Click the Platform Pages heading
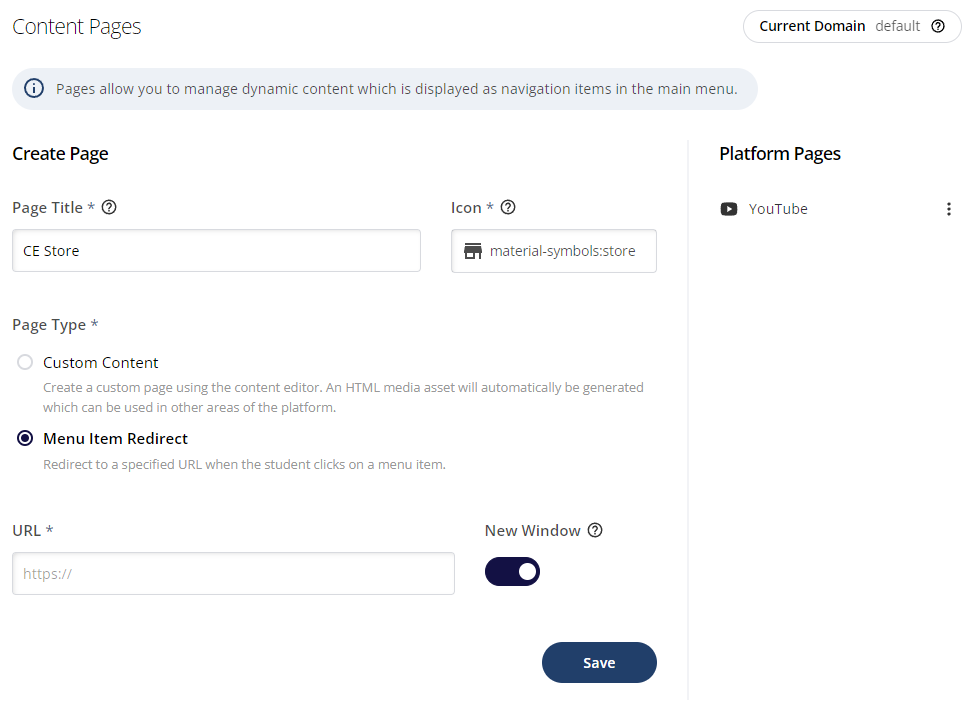 (780, 154)
